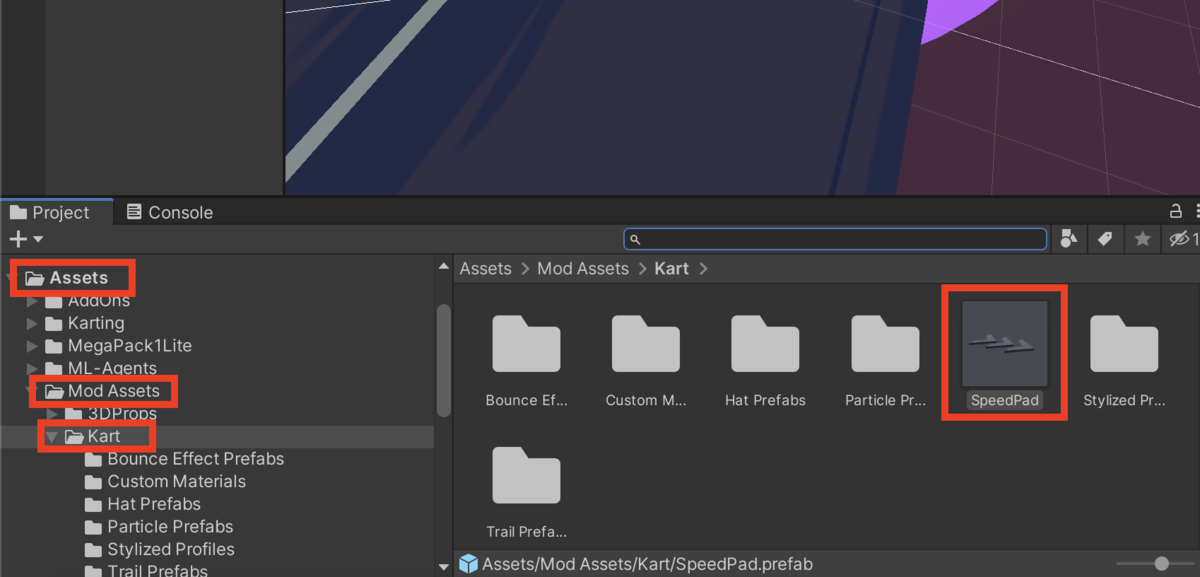Select Bounce Effect Prefabs in tree

[x=184, y=459]
